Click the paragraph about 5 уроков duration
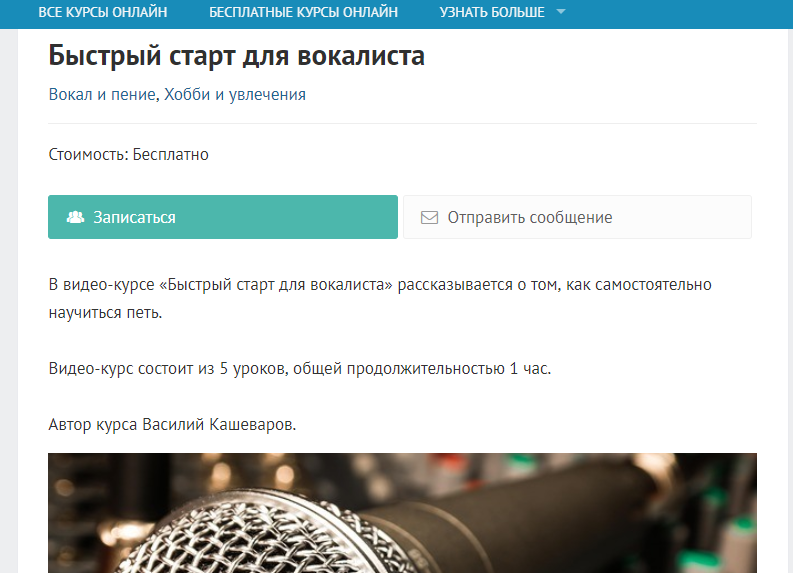 (x=299, y=369)
